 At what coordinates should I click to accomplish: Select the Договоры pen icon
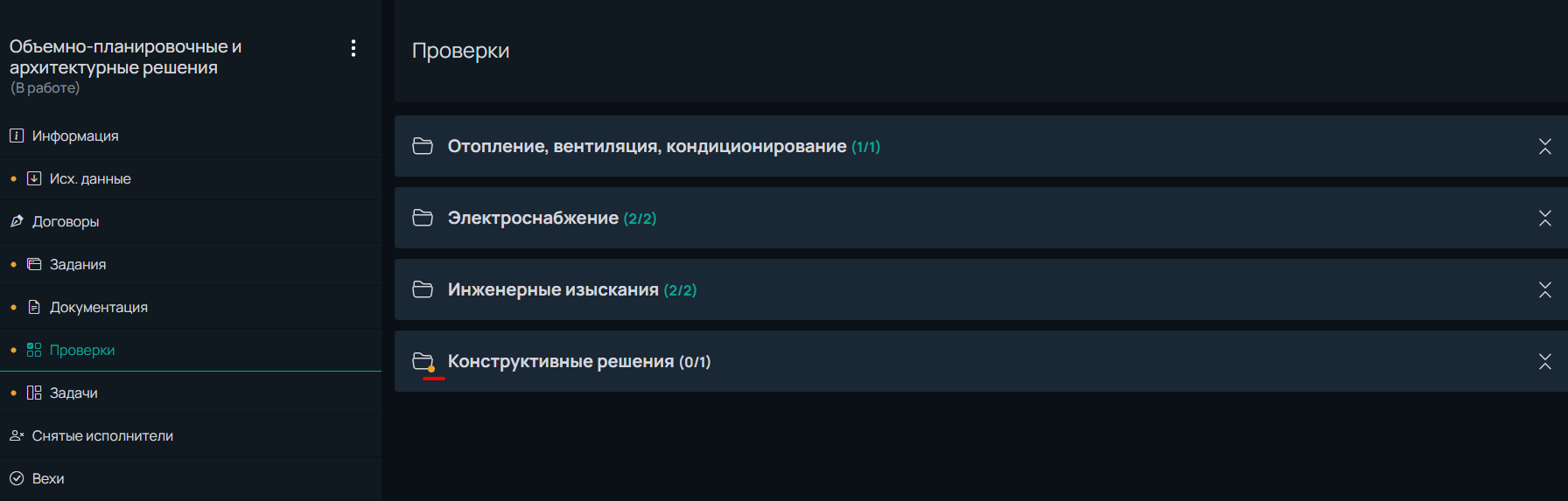17,221
